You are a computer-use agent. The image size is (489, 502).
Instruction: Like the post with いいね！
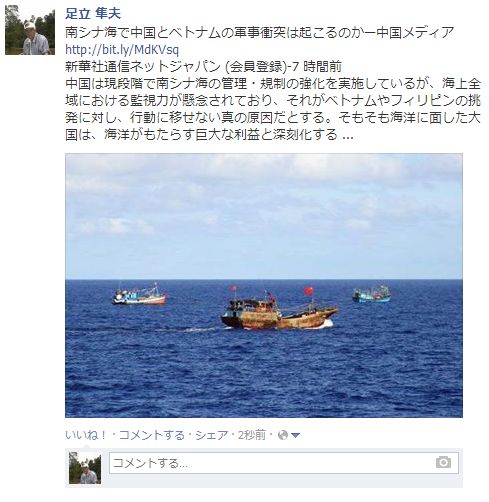pos(86,435)
